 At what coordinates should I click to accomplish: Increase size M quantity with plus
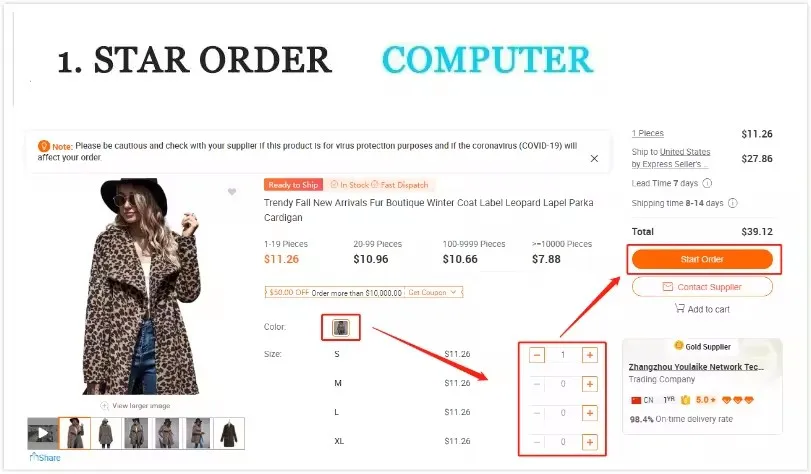click(x=590, y=384)
